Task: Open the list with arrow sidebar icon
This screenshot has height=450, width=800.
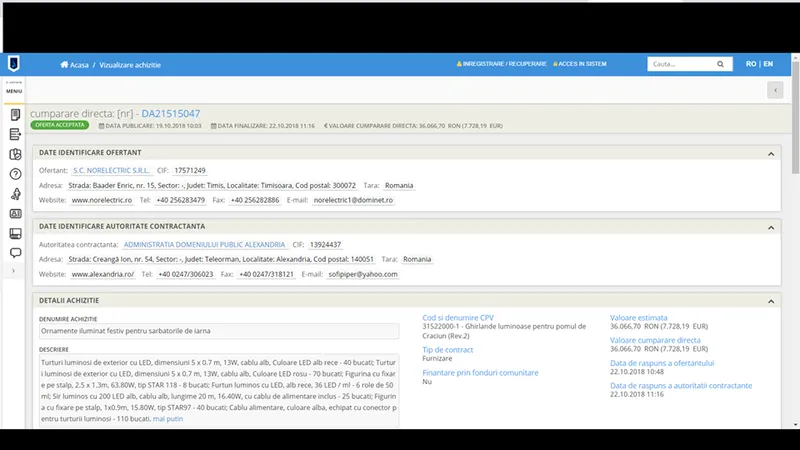Action: (15, 134)
